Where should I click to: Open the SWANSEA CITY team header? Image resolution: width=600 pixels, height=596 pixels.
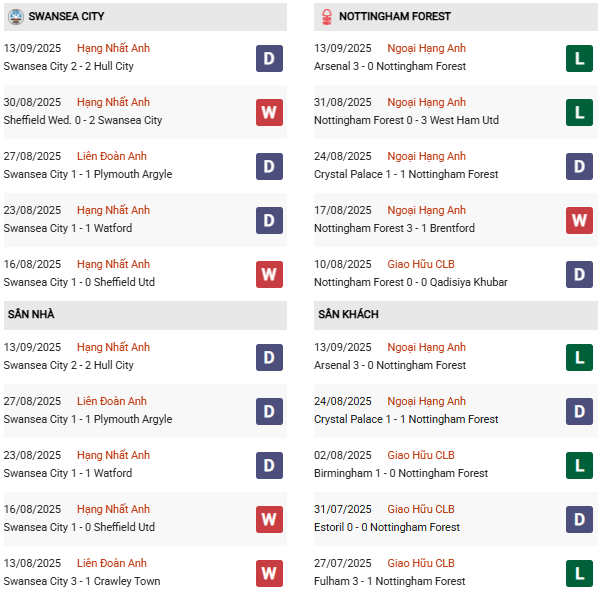pyautogui.click(x=66, y=17)
